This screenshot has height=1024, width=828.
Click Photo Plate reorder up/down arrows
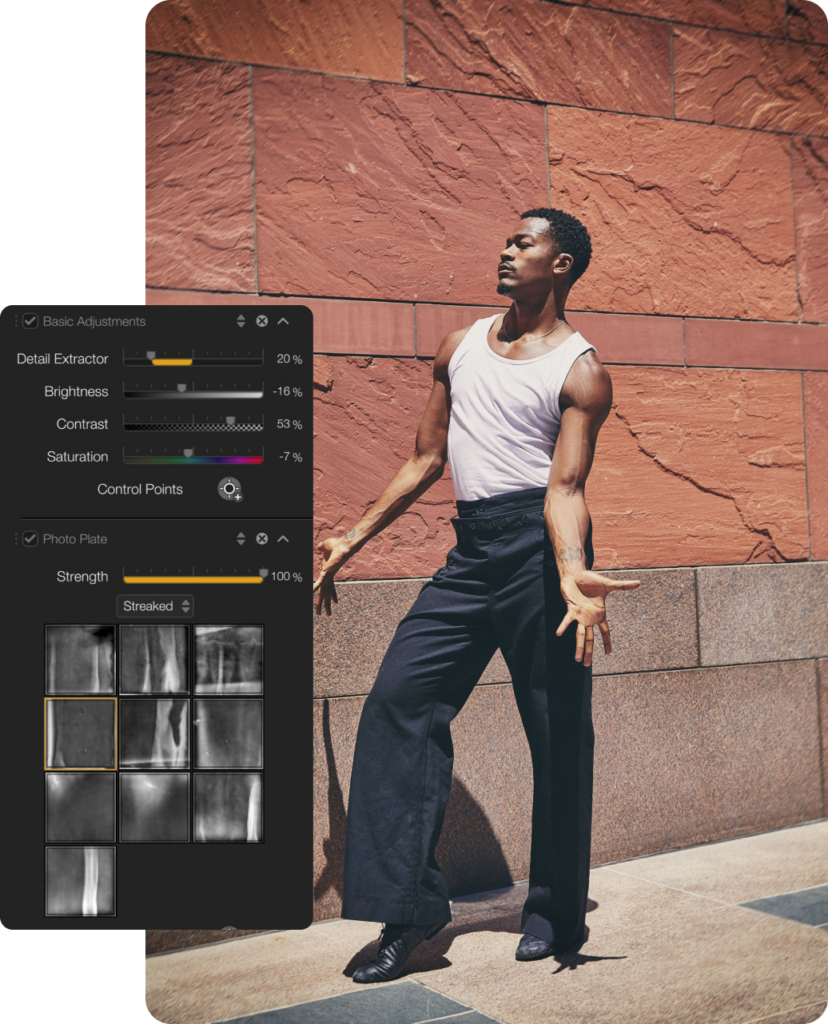[241, 539]
